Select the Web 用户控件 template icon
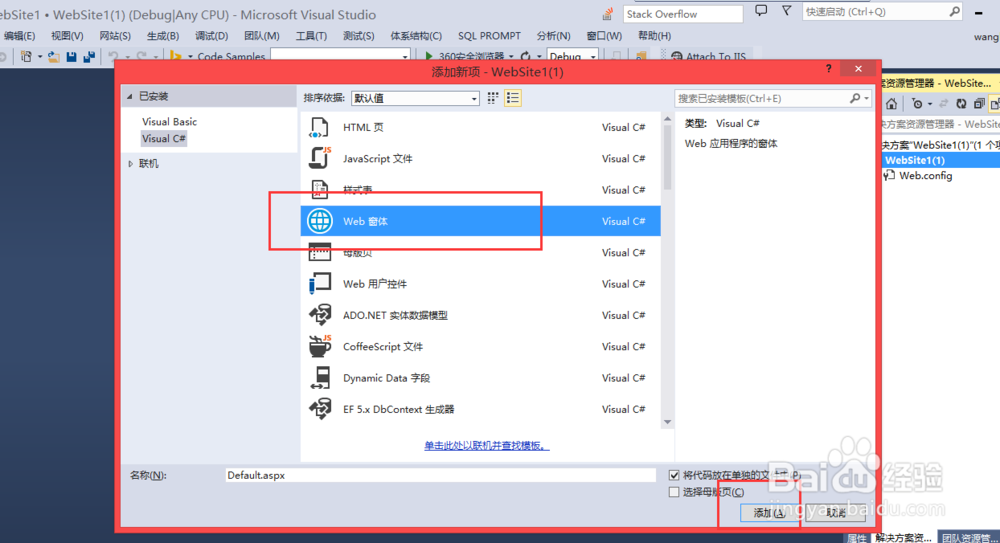 click(x=320, y=283)
